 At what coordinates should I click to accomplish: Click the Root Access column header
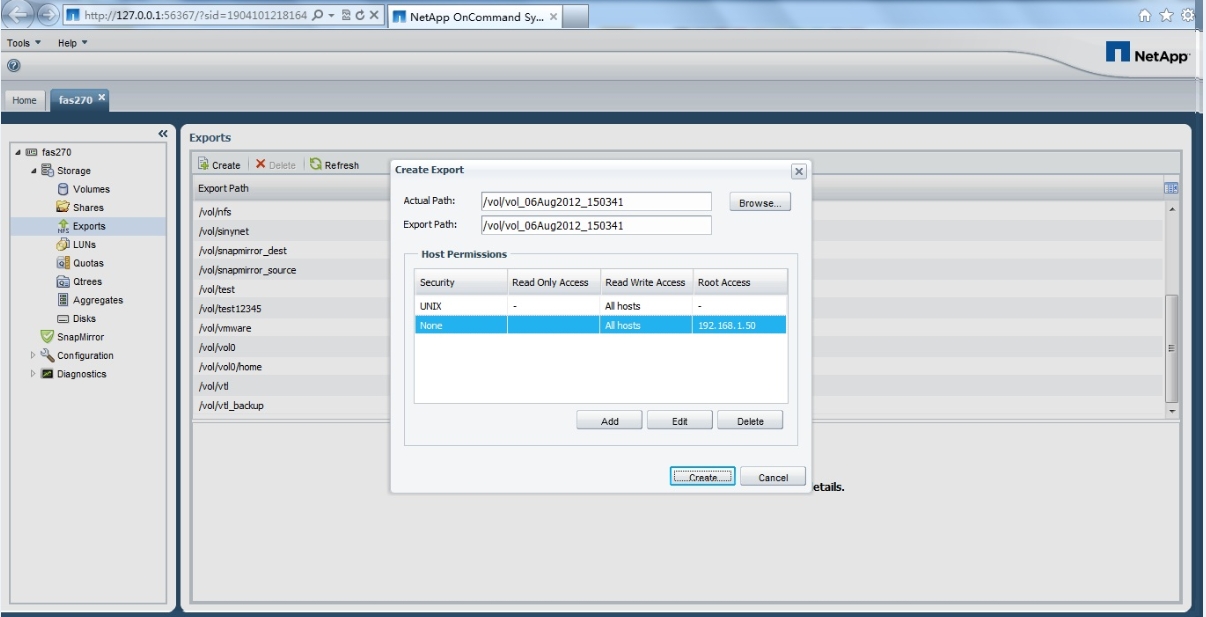(x=740, y=282)
